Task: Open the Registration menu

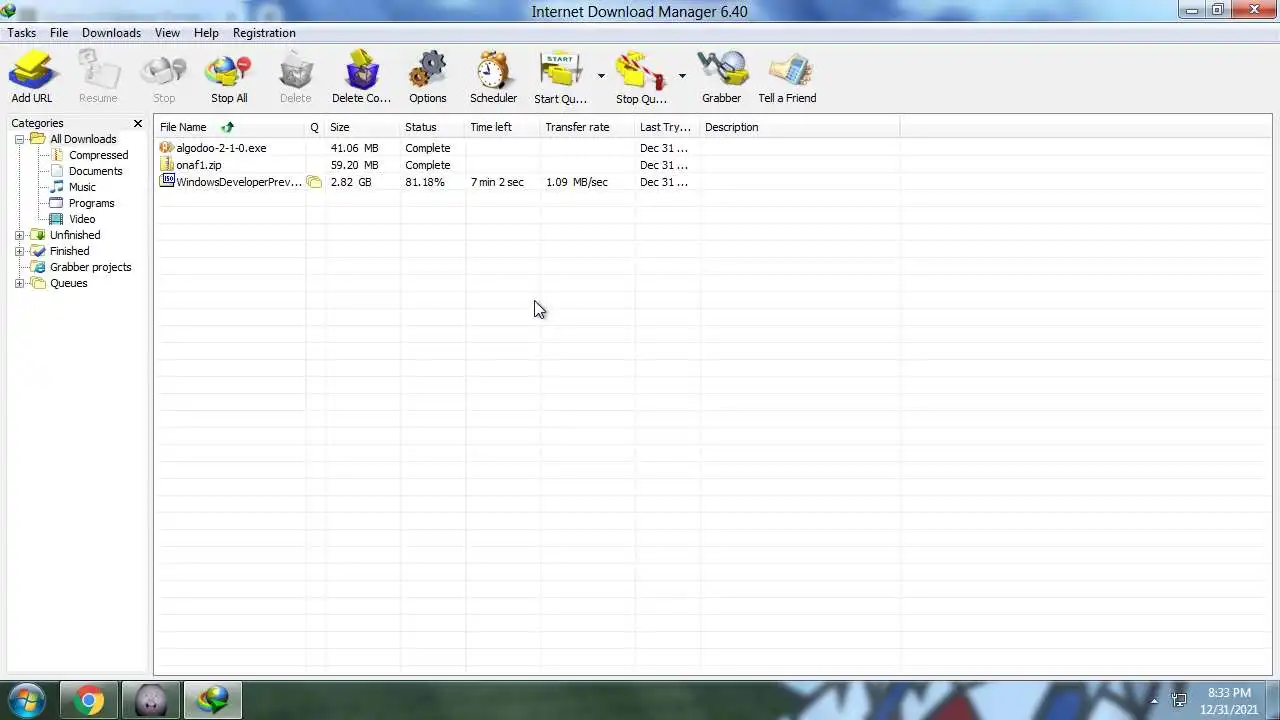Action: 264,33
